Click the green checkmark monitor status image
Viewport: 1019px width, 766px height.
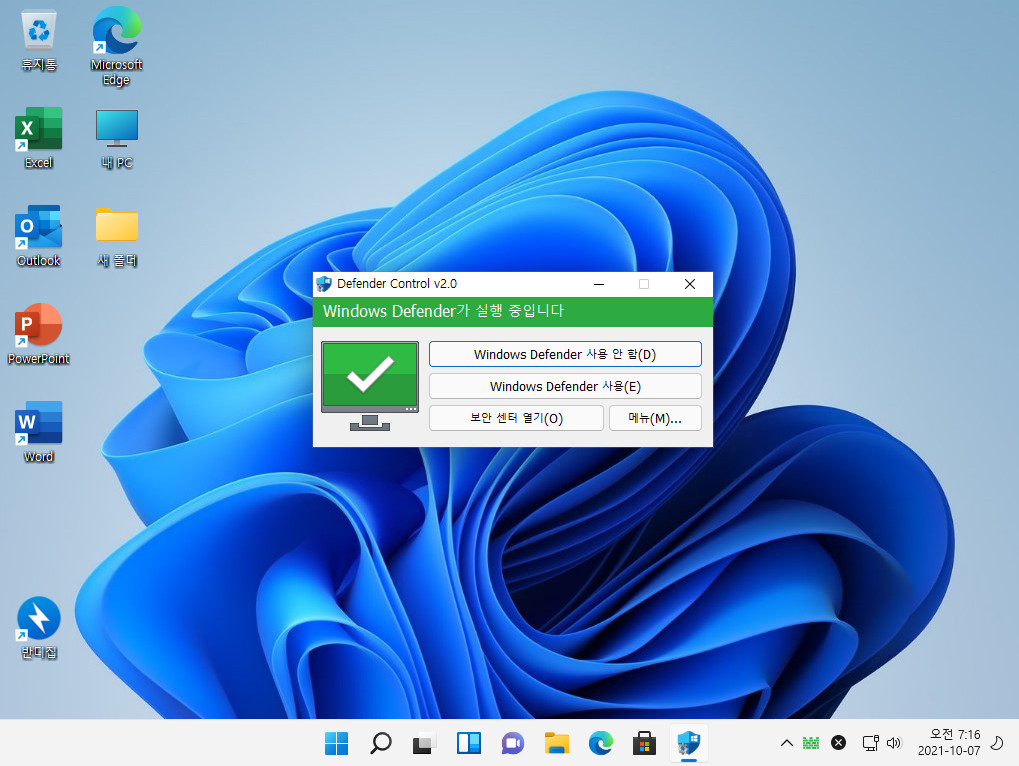(x=370, y=386)
